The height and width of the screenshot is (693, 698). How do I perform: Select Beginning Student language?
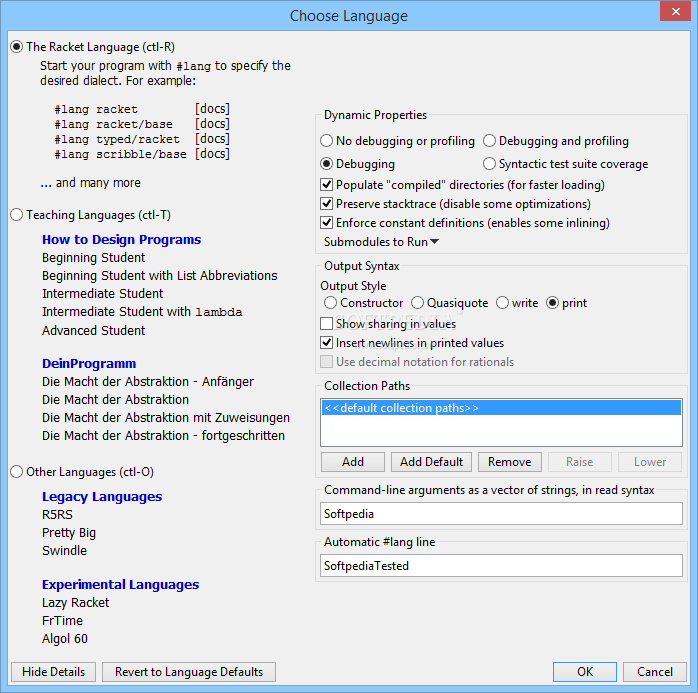click(93, 258)
